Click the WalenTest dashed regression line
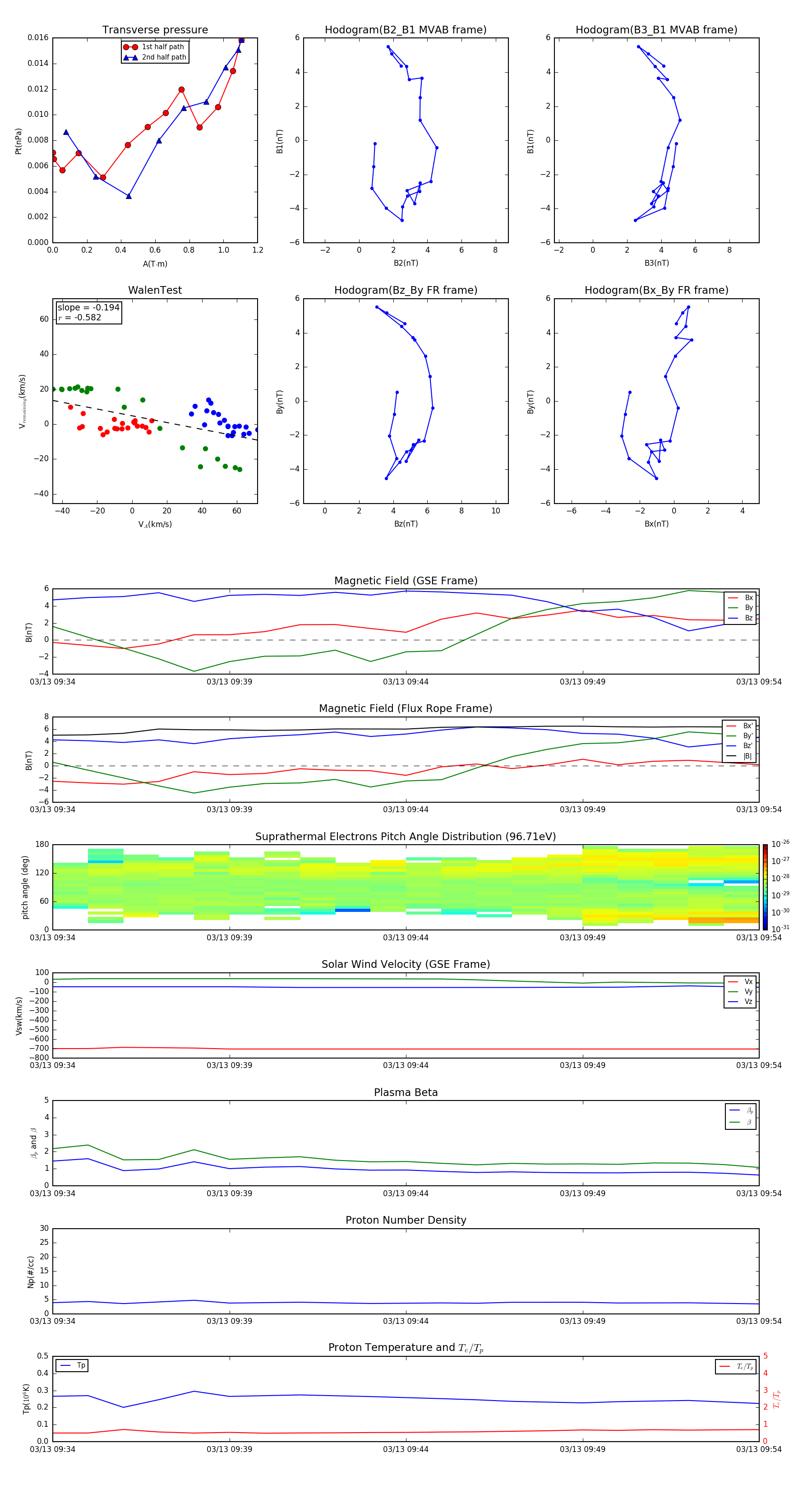The image size is (812, 1489). click(155, 420)
